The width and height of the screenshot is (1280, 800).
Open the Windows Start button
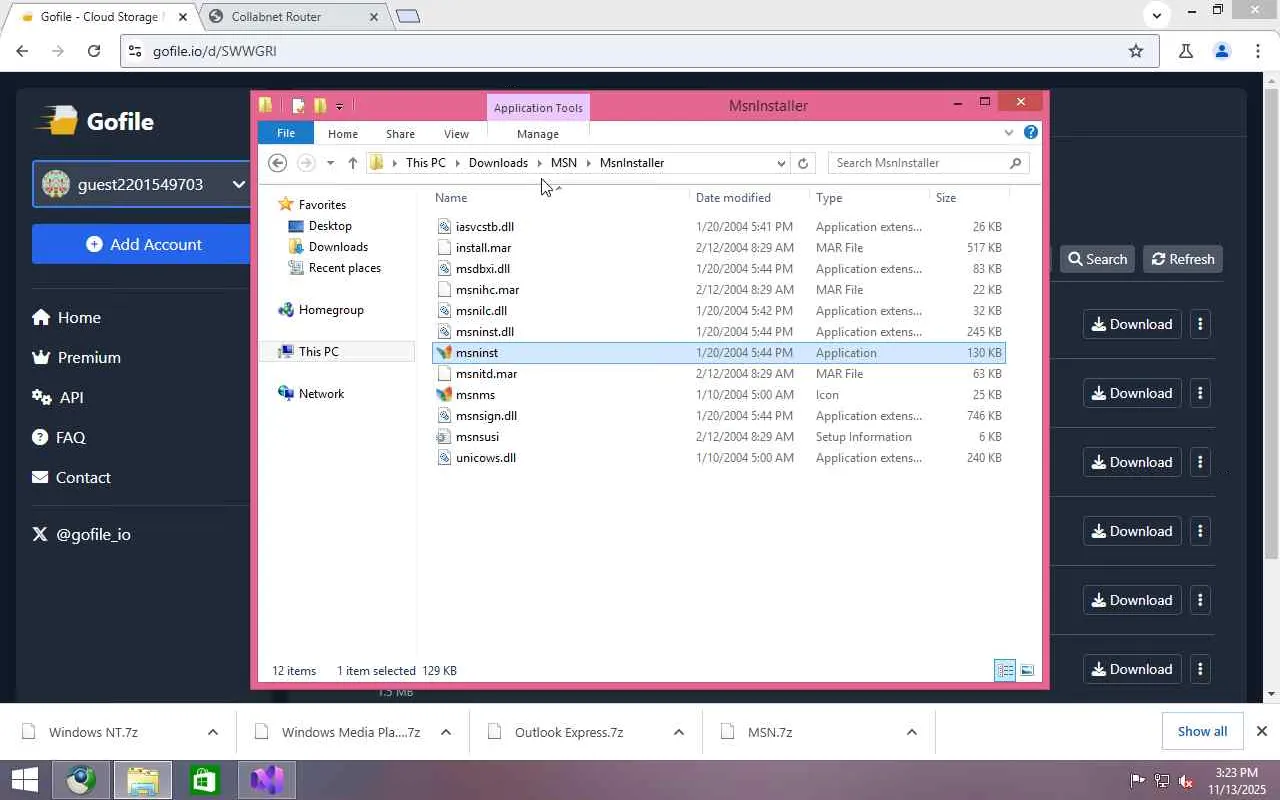[x=25, y=780]
